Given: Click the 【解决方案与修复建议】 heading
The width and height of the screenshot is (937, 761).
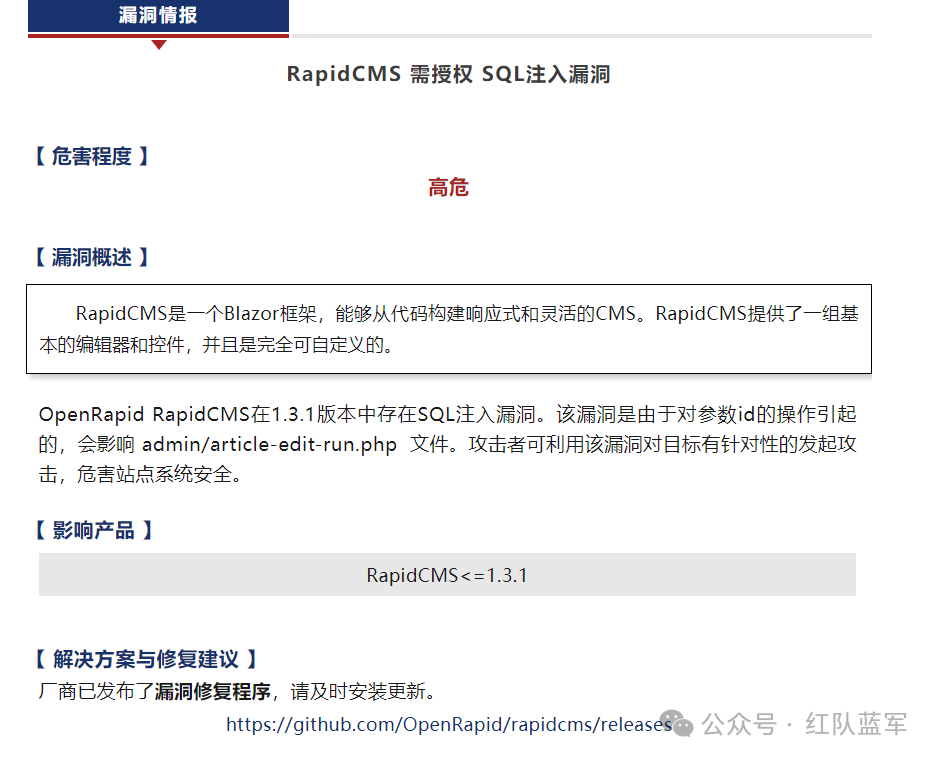Looking at the screenshot, I should (x=146, y=659).
